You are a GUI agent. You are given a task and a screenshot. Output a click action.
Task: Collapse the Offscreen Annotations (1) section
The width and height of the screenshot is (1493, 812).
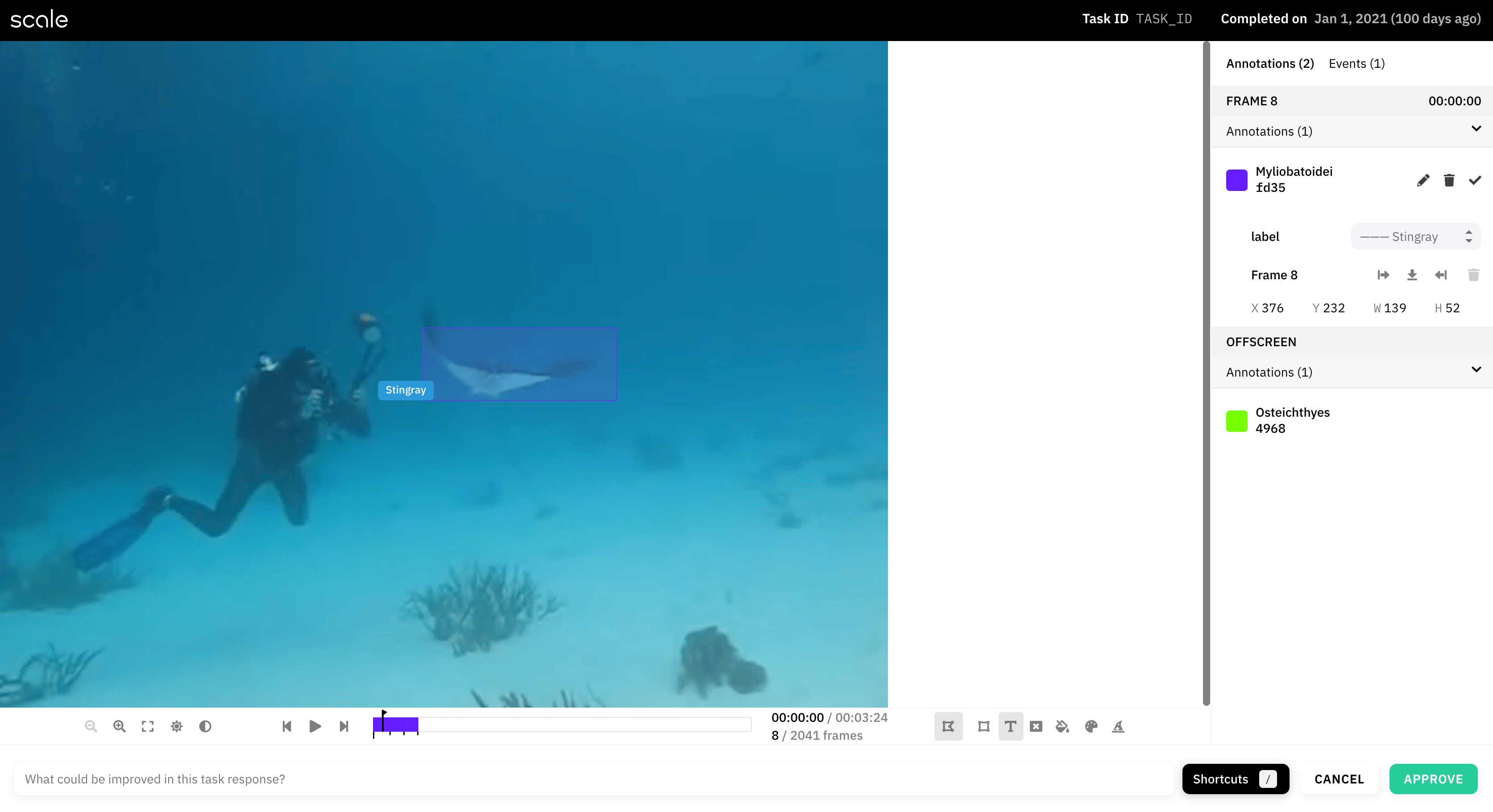(x=1476, y=370)
